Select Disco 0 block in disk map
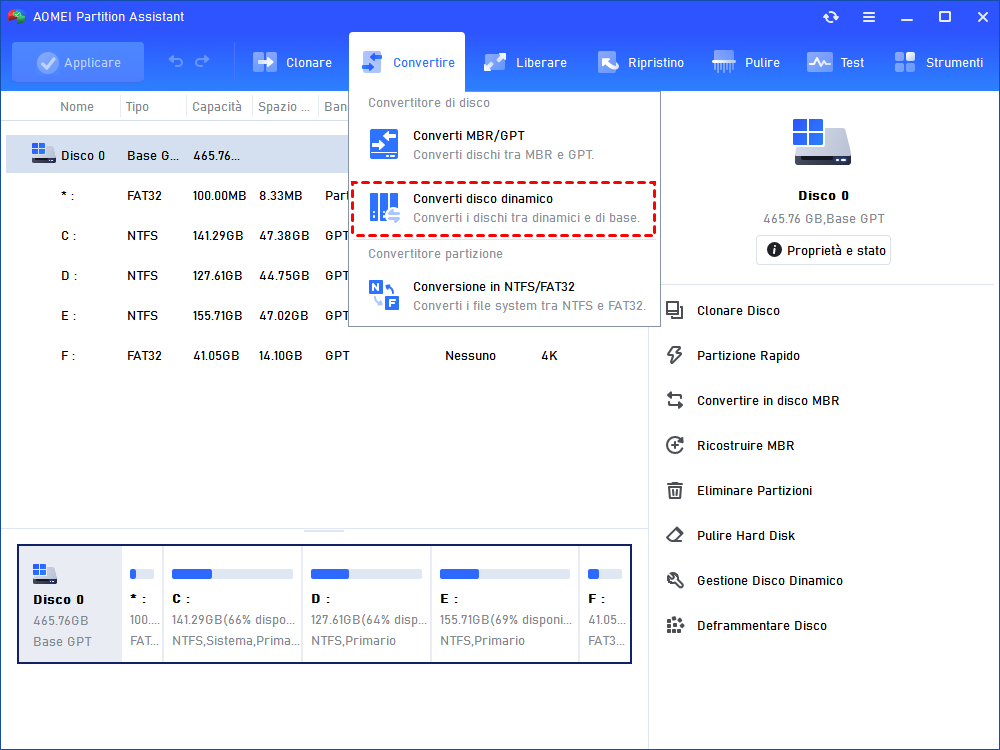 pos(70,604)
